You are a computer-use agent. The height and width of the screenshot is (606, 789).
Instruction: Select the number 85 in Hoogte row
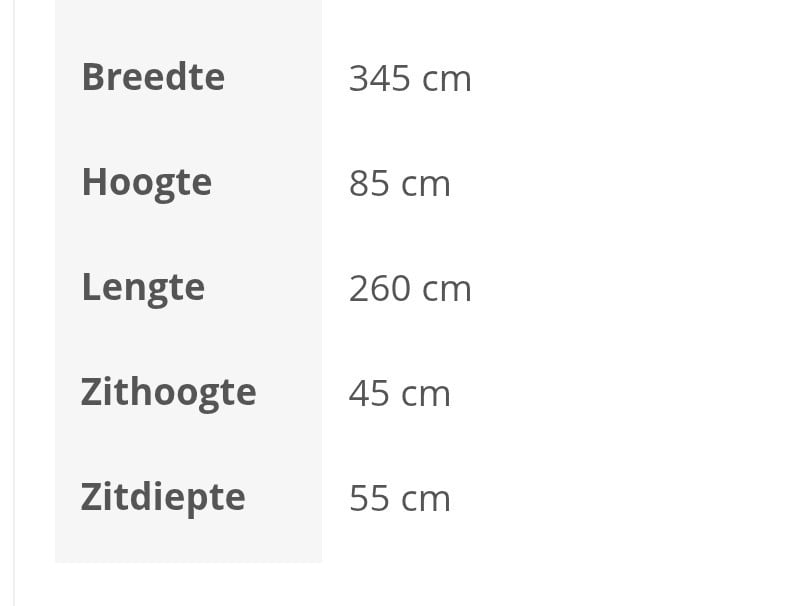367,184
